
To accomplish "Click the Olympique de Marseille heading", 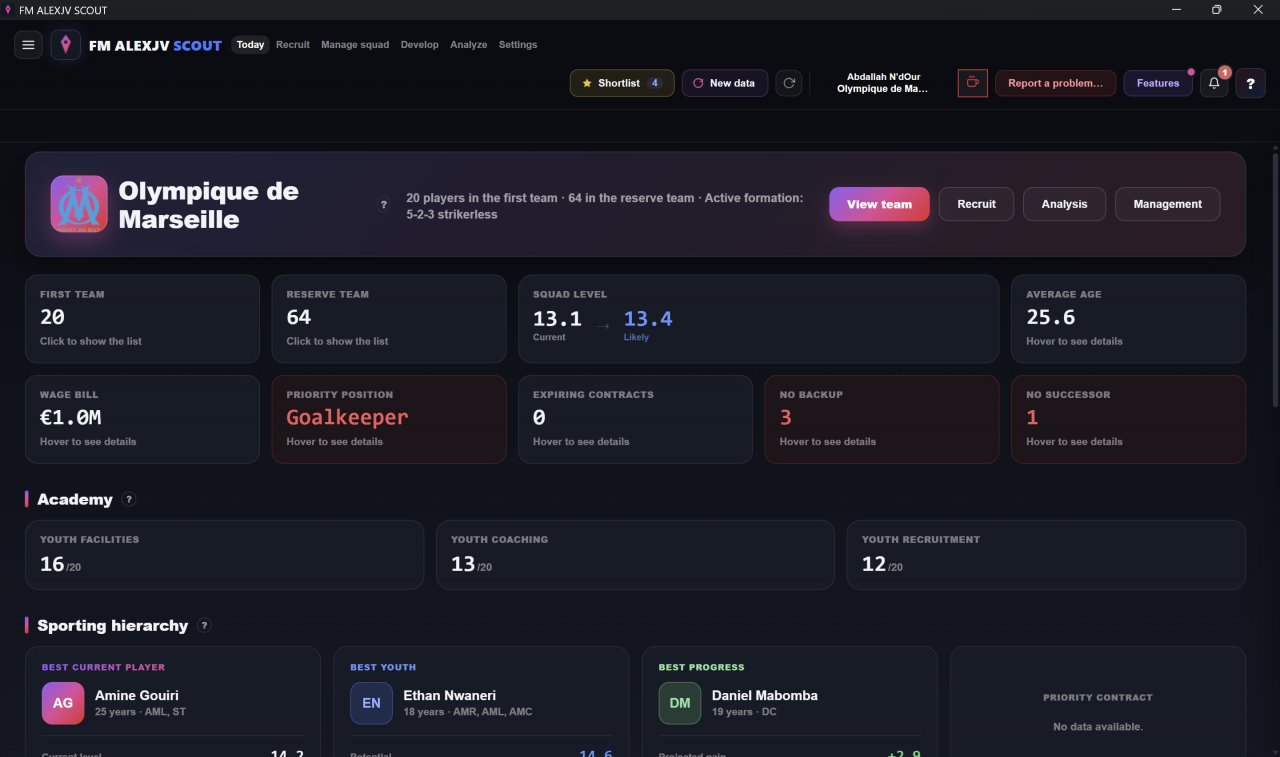I will tap(209, 204).
